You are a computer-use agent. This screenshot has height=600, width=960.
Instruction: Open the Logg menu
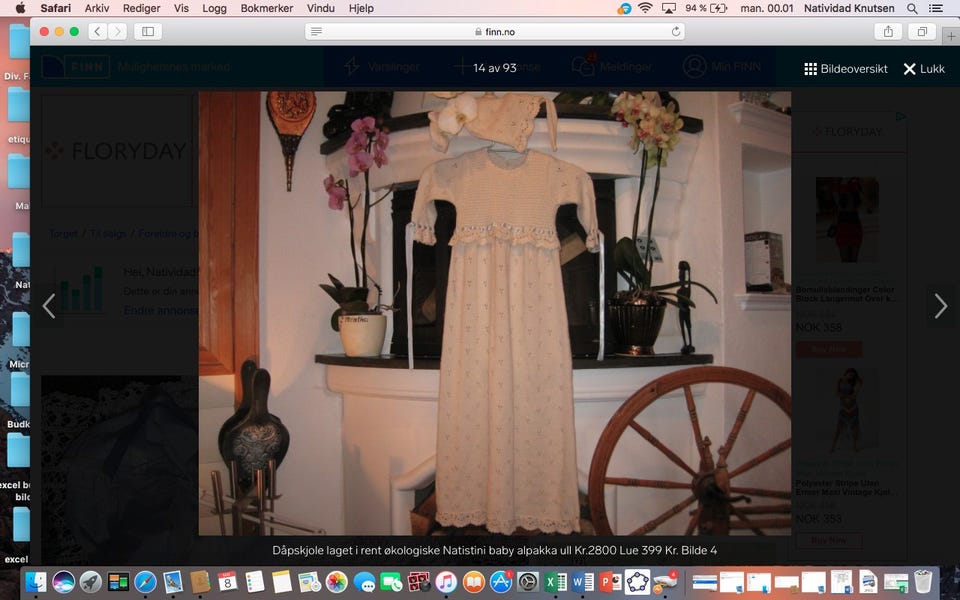click(214, 8)
